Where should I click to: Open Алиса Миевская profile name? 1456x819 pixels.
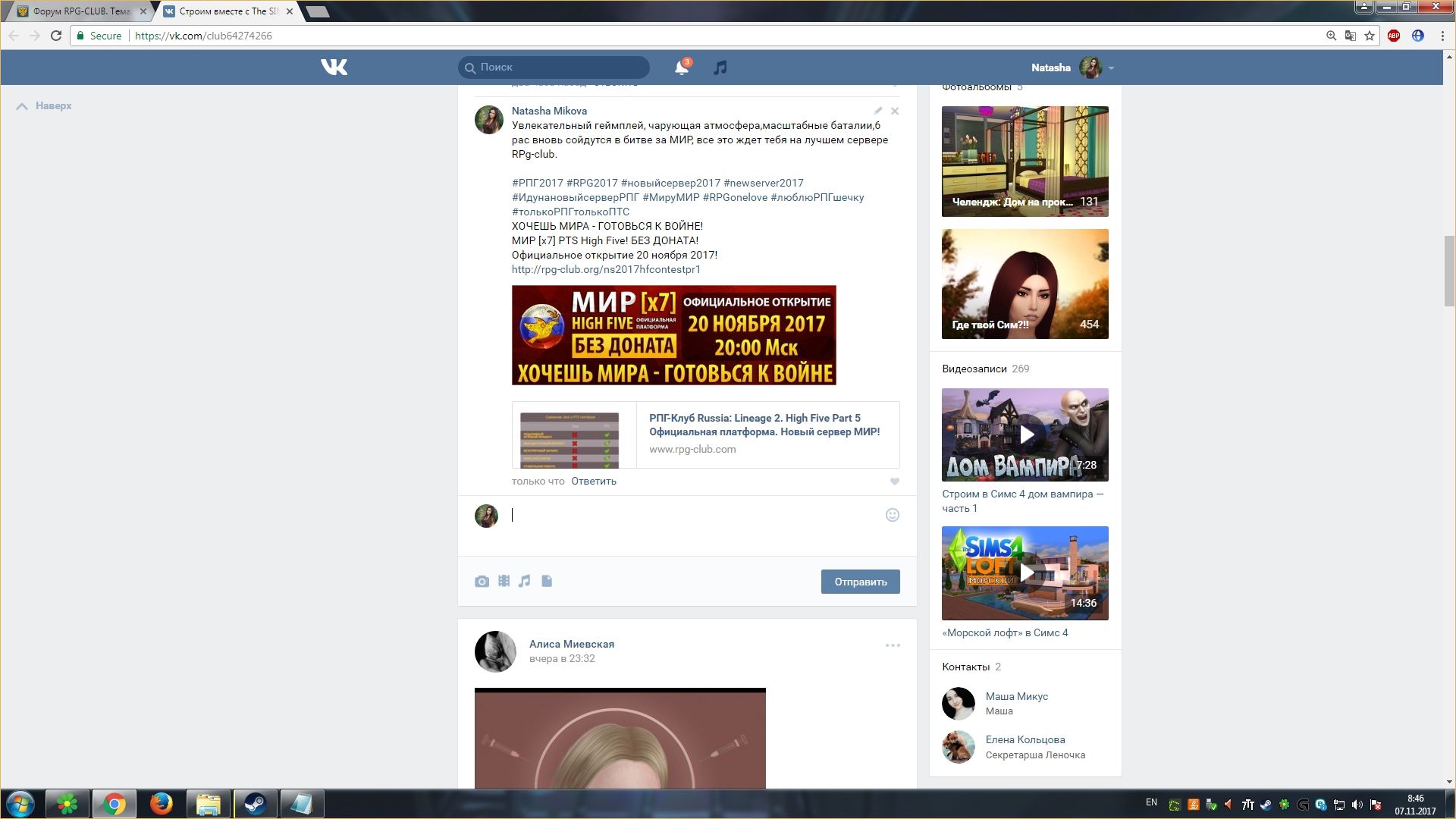572,644
